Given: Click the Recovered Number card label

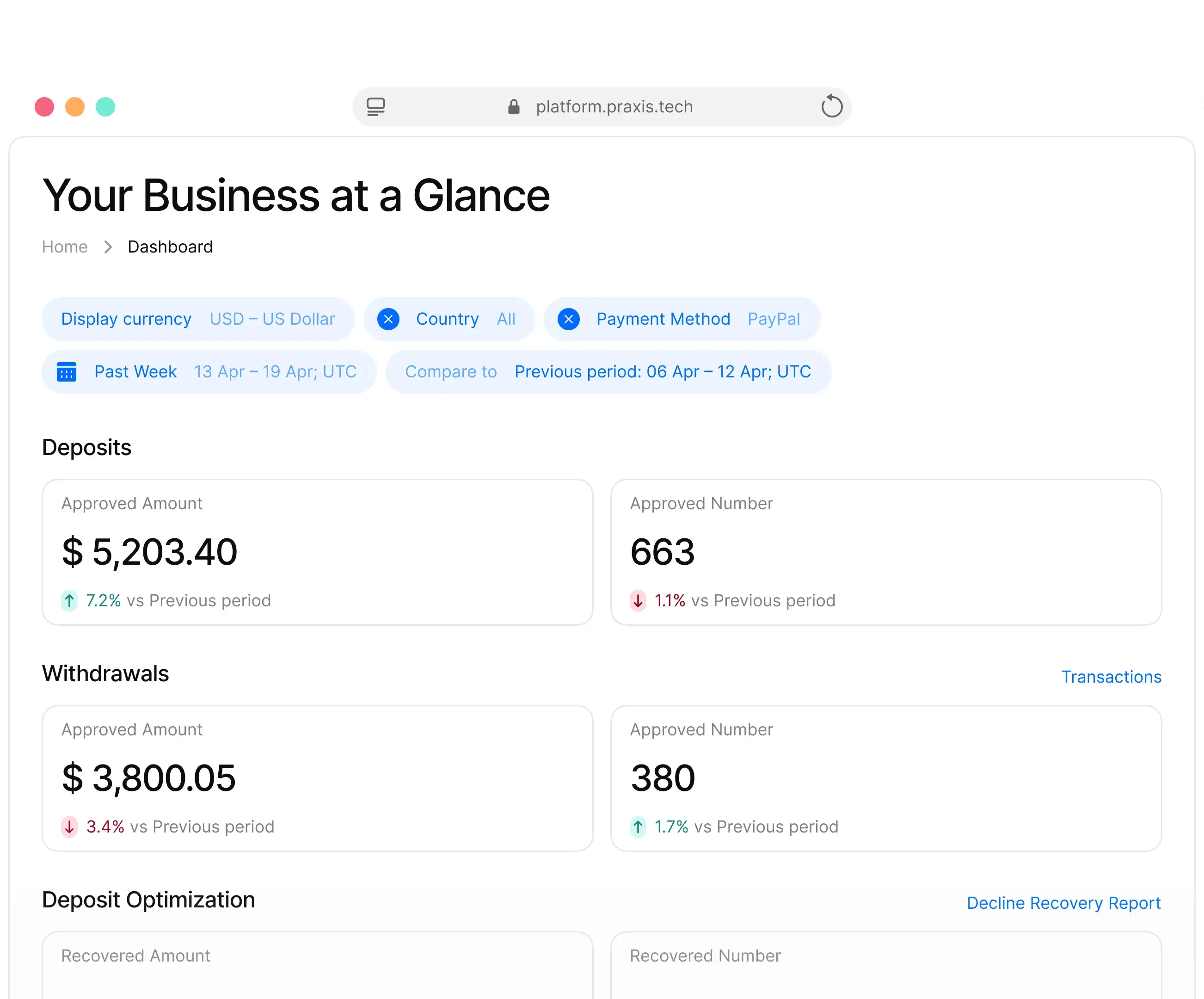Looking at the screenshot, I should pyautogui.click(x=705, y=956).
